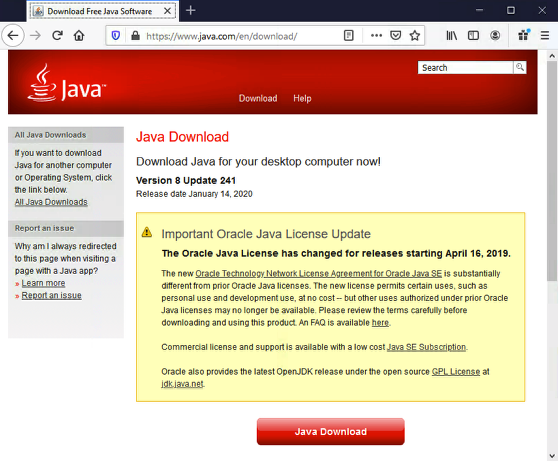Reload the current page
Viewport: 558px width, 461px height.
[x=57, y=36]
